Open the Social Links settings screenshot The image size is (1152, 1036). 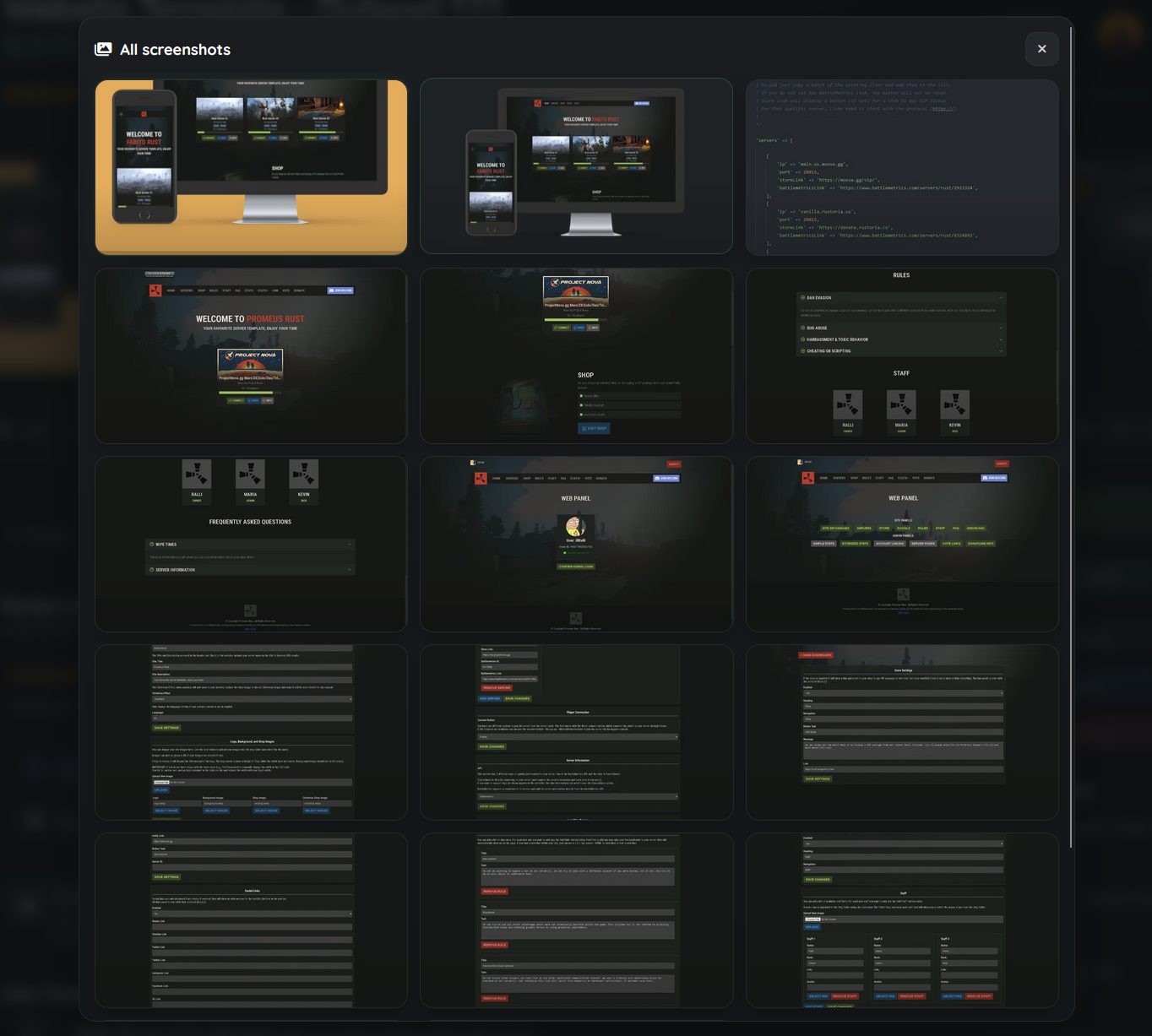[251, 920]
